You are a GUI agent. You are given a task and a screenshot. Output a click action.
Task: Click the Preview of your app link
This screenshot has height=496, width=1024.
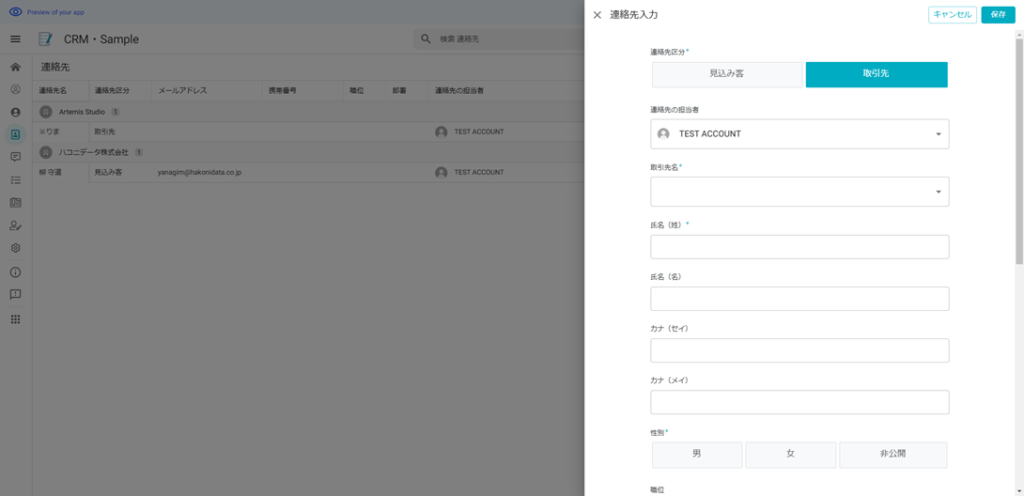[x=56, y=12]
